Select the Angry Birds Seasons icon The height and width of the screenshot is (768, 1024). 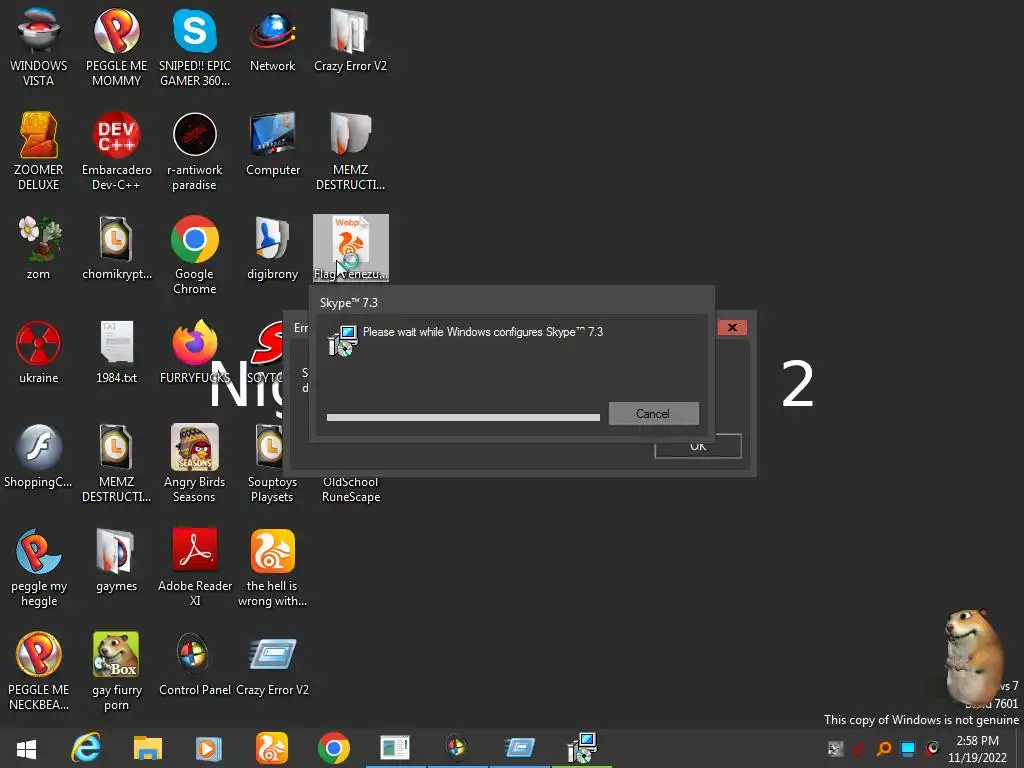[195, 463]
